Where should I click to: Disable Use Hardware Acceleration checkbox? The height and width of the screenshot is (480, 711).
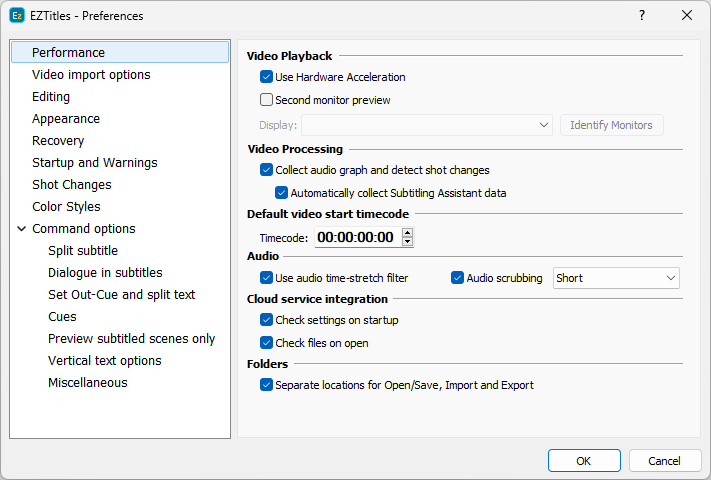point(266,77)
